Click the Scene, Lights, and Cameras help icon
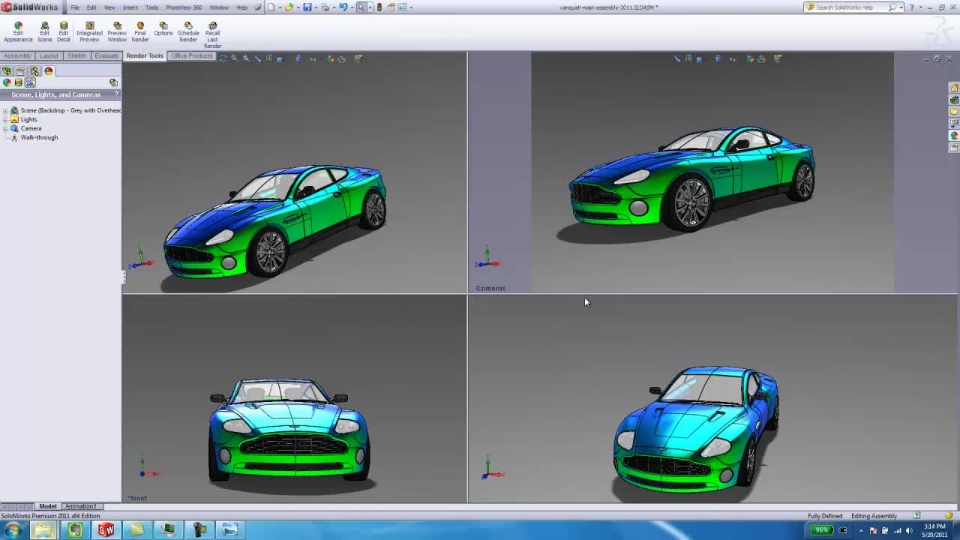Image resolution: width=960 pixels, height=540 pixels. point(116,94)
